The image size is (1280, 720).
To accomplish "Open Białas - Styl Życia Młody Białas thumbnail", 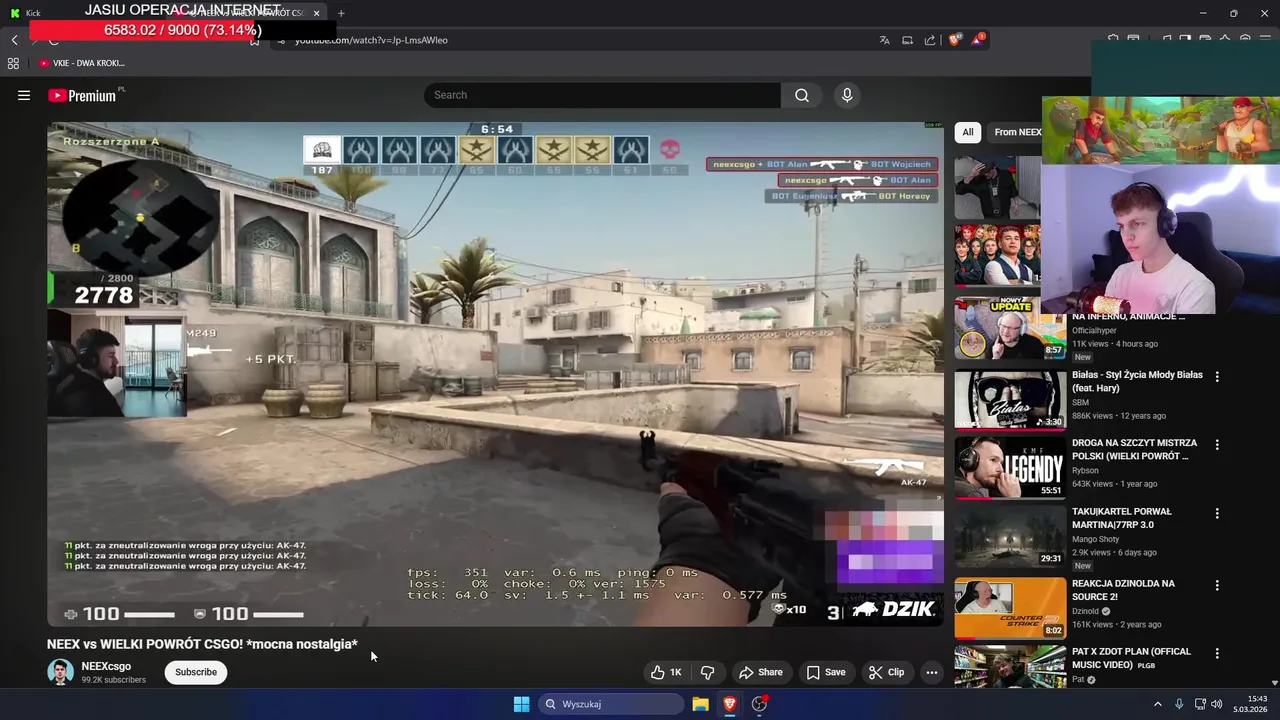I will [x=1010, y=400].
